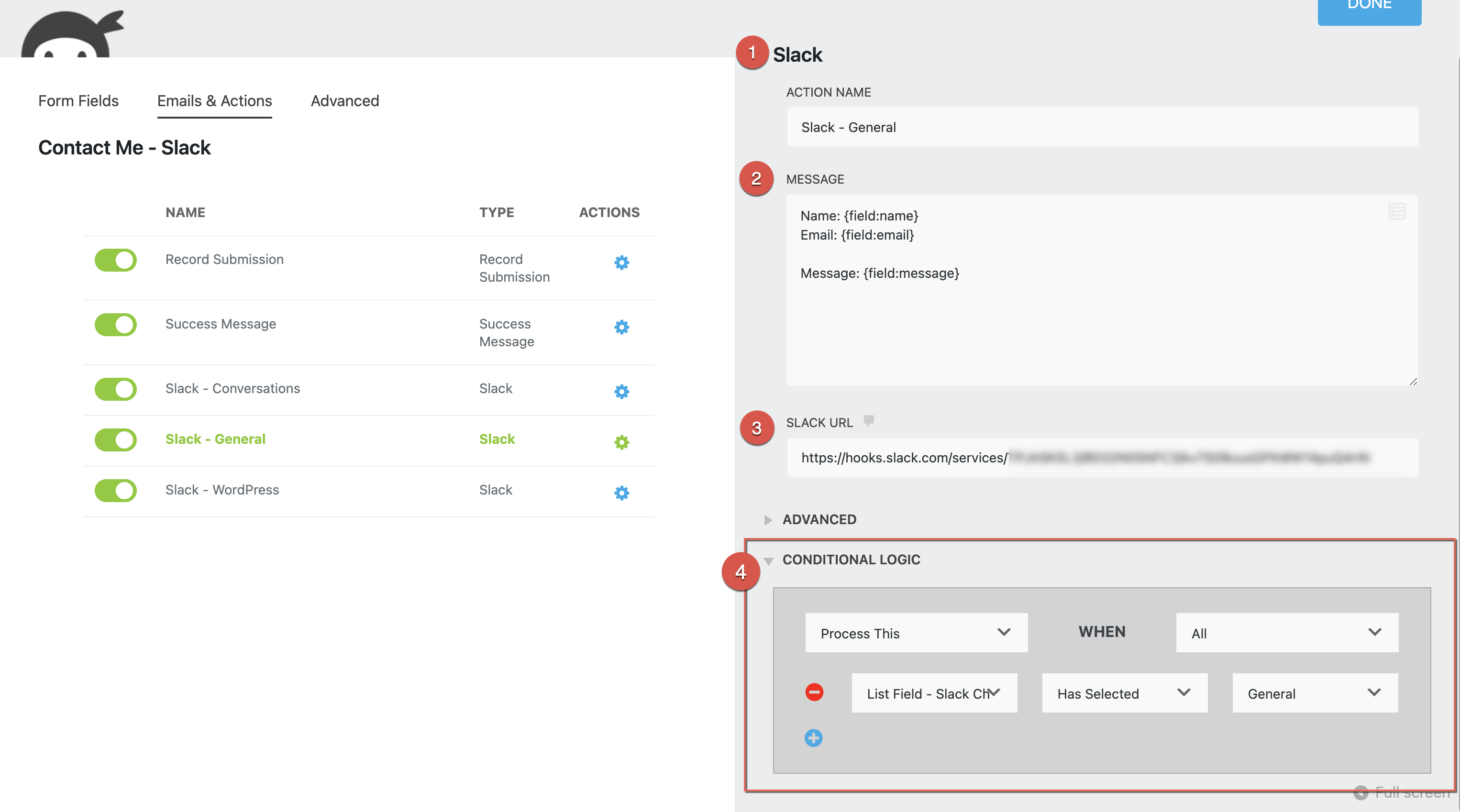The width and height of the screenshot is (1460, 812).
Task: Click green gear for Slack - General
Action: (x=621, y=442)
